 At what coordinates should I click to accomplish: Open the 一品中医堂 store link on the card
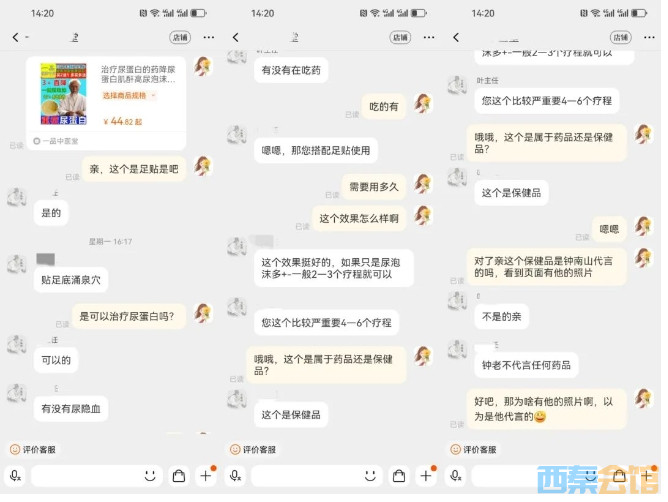point(56,141)
